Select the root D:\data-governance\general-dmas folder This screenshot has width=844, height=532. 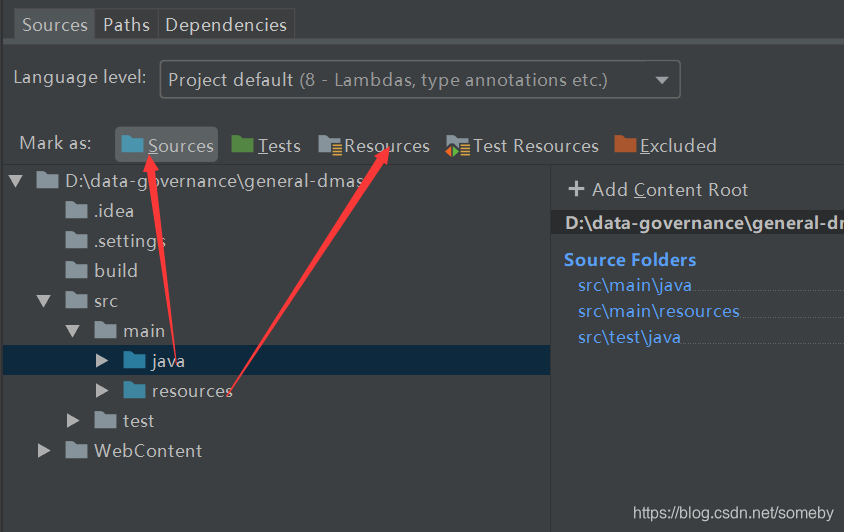[214, 181]
